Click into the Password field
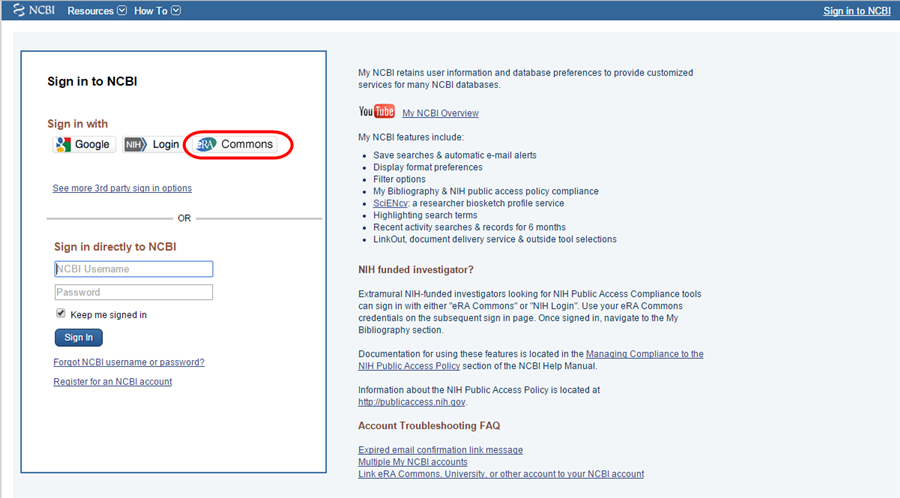 click(x=133, y=293)
